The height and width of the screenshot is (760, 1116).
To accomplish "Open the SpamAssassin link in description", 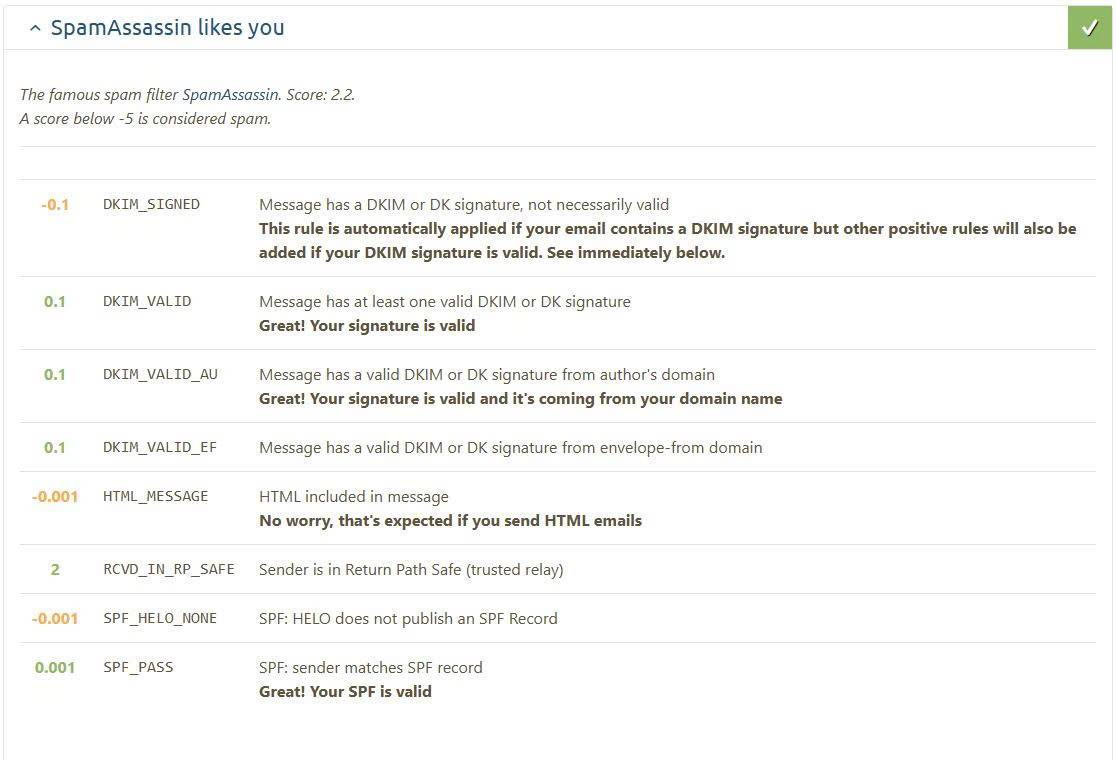I will [x=230, y=95].
